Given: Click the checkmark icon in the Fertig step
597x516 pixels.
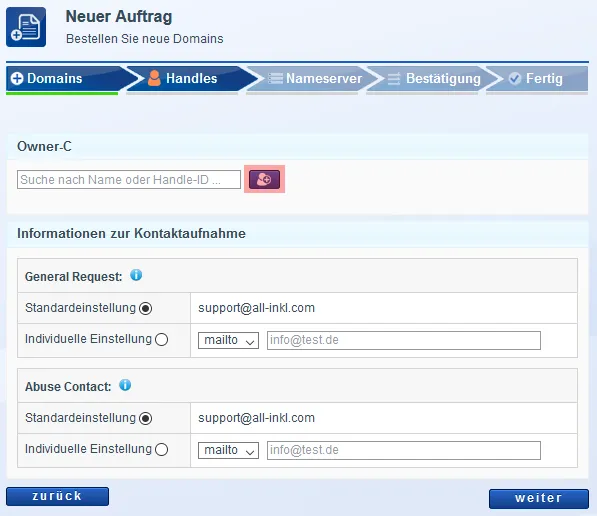Looking at the screenshot, I should [515, 78].
